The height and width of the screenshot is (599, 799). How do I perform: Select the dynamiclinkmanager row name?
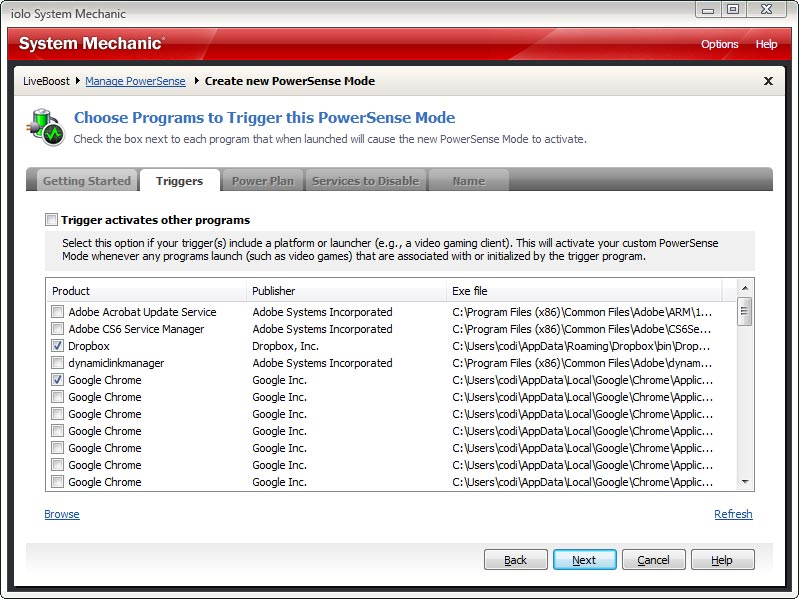(116, 363)
